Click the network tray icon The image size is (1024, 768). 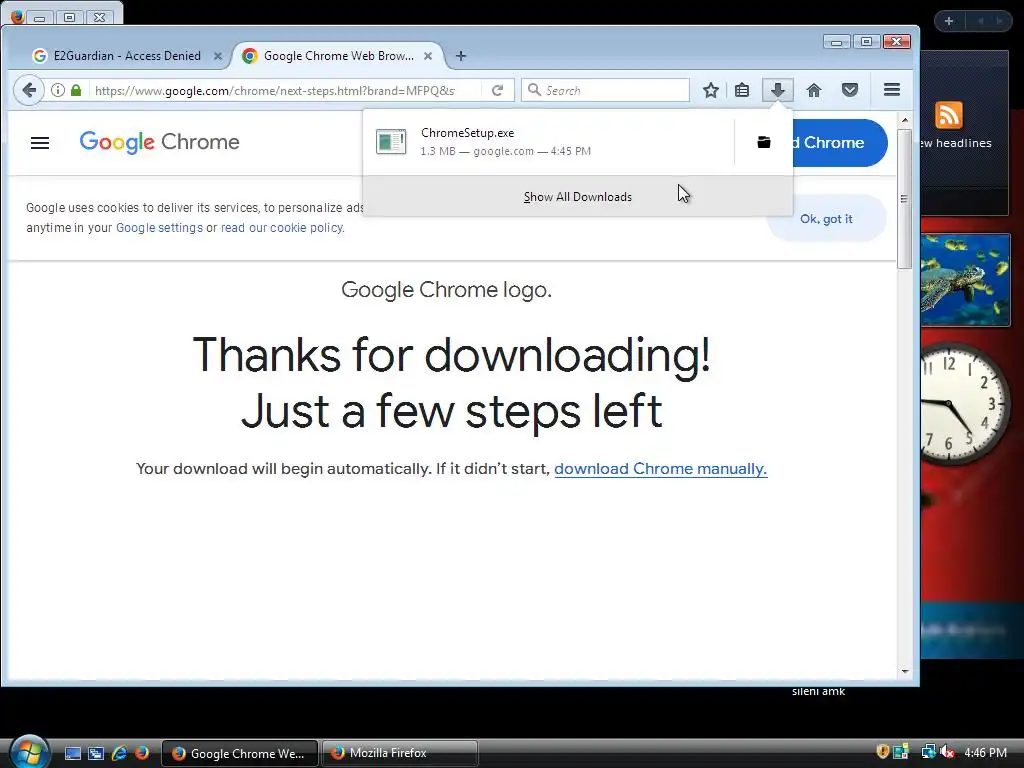tap(927, 752)
